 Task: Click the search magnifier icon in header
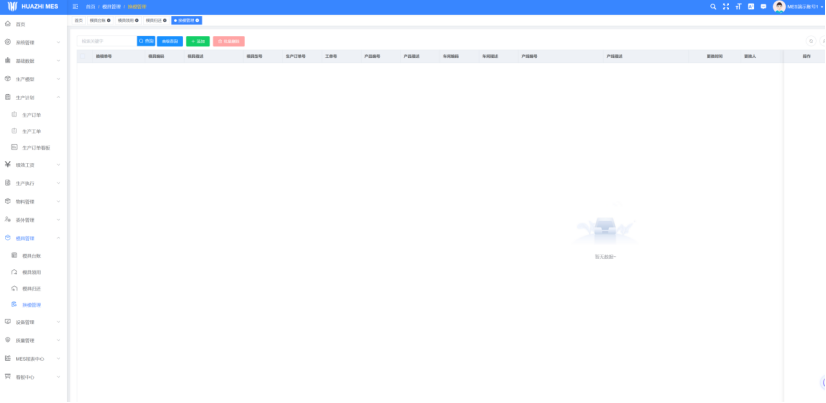713,6
